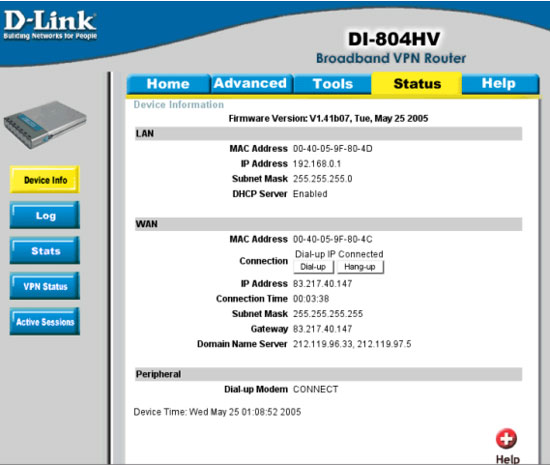Click the DI-804HV model title
Viewport: 550px width, 465px height.
tap(394, 39)
